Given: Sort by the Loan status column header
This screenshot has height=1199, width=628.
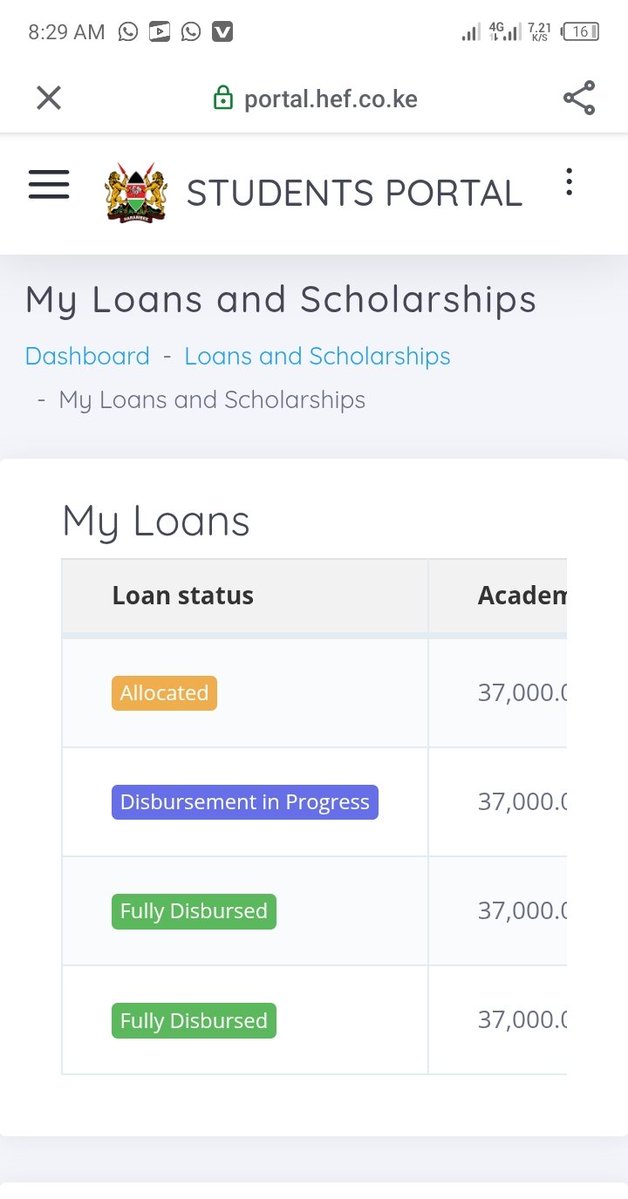Looking at the screenshot, I should pos(183,596).
